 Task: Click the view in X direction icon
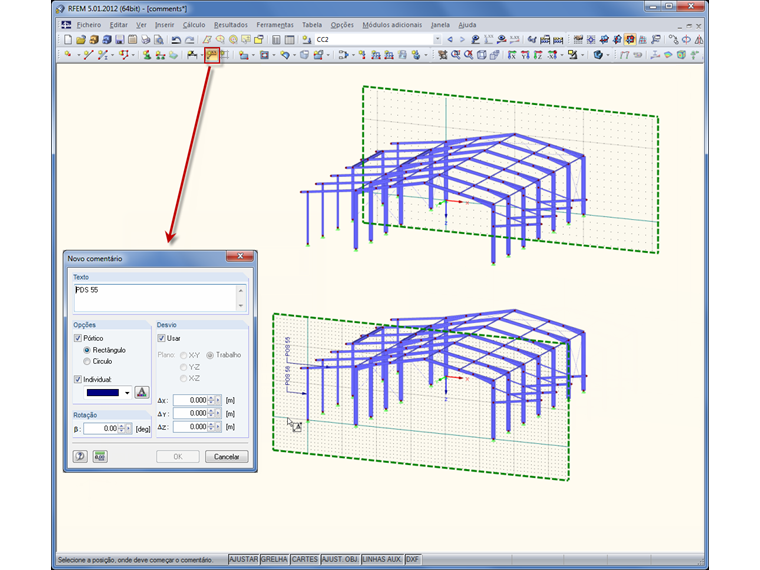click(x=512, y=55)
